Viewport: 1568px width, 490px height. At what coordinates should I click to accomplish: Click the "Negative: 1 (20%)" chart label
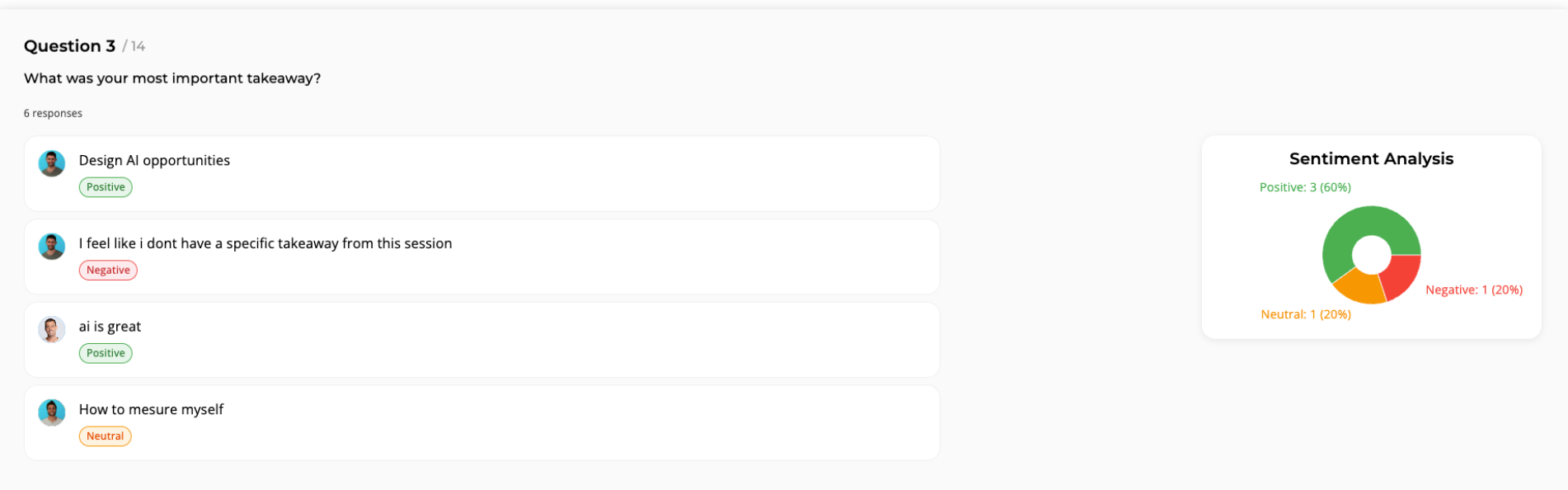(1473, 290)
